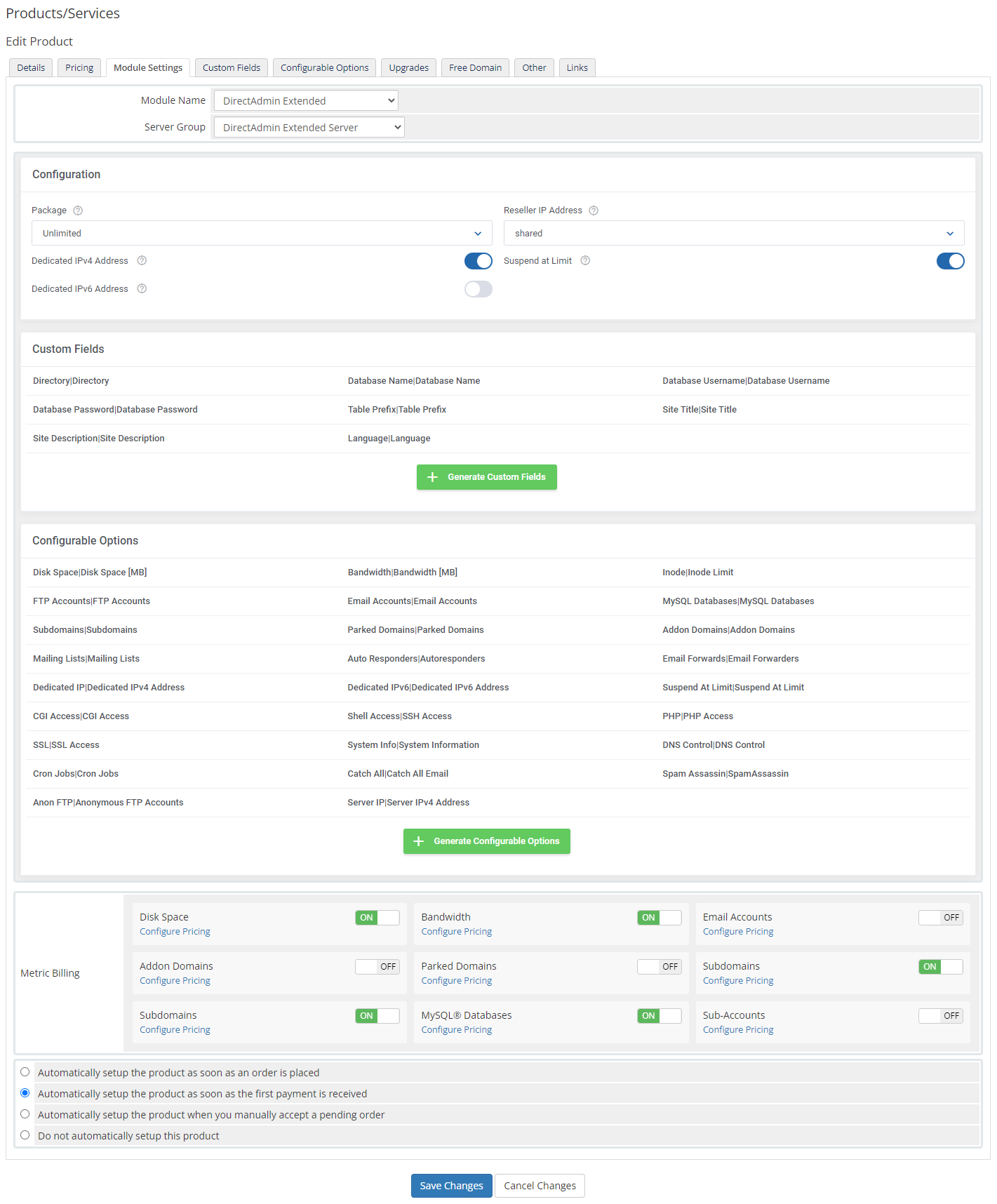The height and width of the screenshot is (1204, 997).
Task: Open the Module Name dropdown
Action: click(306, 101)
